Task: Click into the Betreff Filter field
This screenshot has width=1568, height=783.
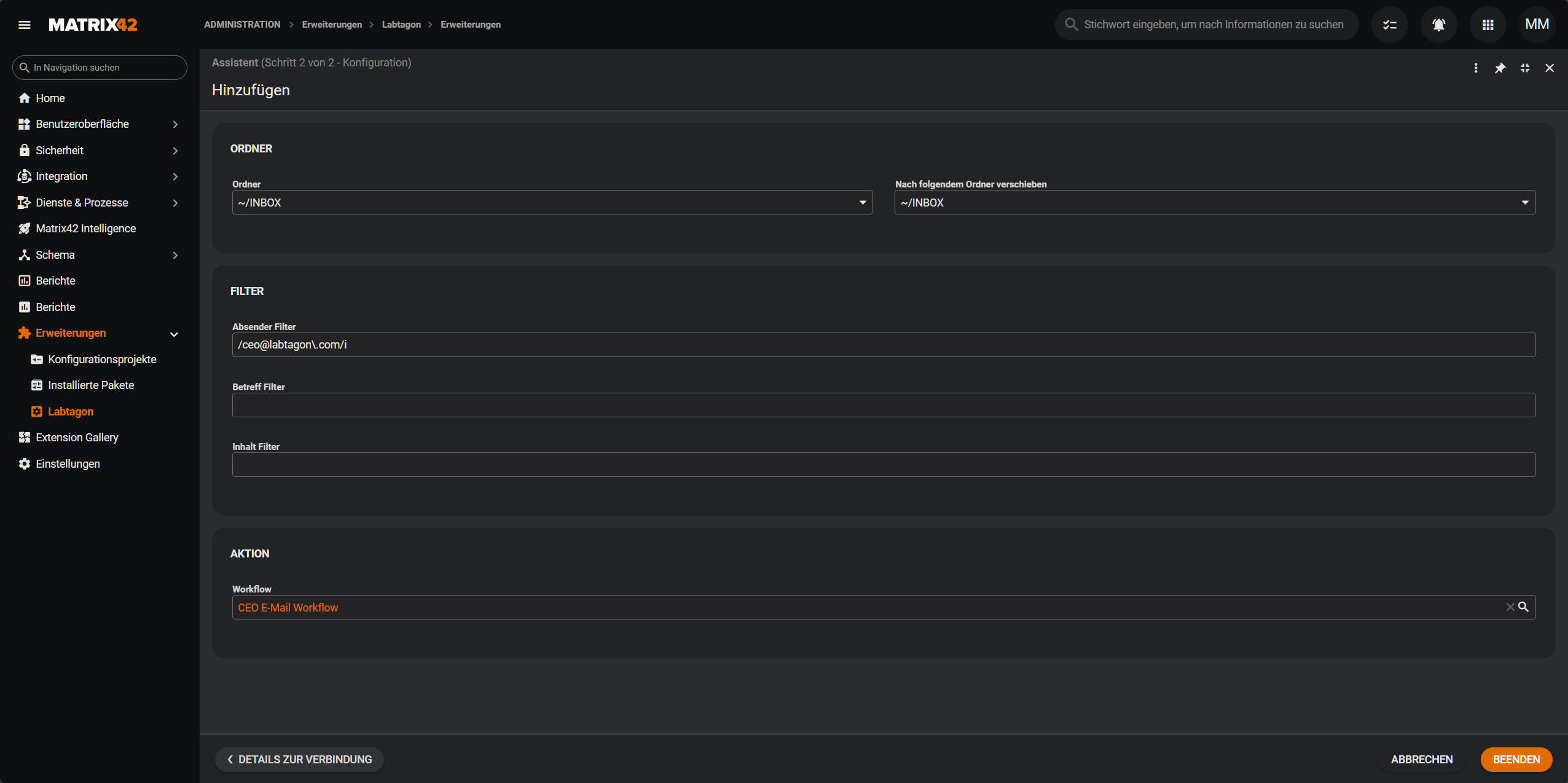Action: point(883,405)
